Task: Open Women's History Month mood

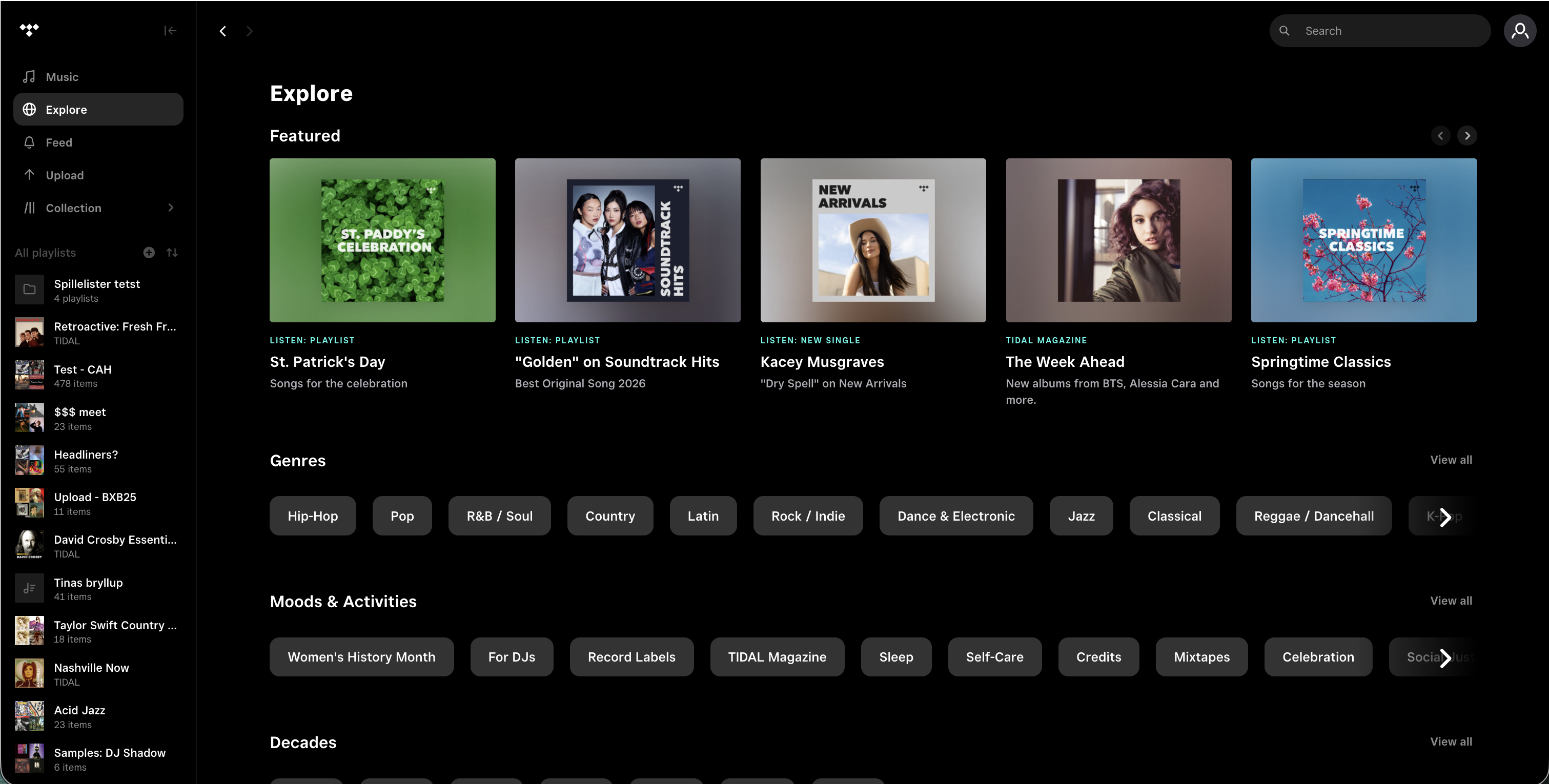Action: tap(361, 657)
